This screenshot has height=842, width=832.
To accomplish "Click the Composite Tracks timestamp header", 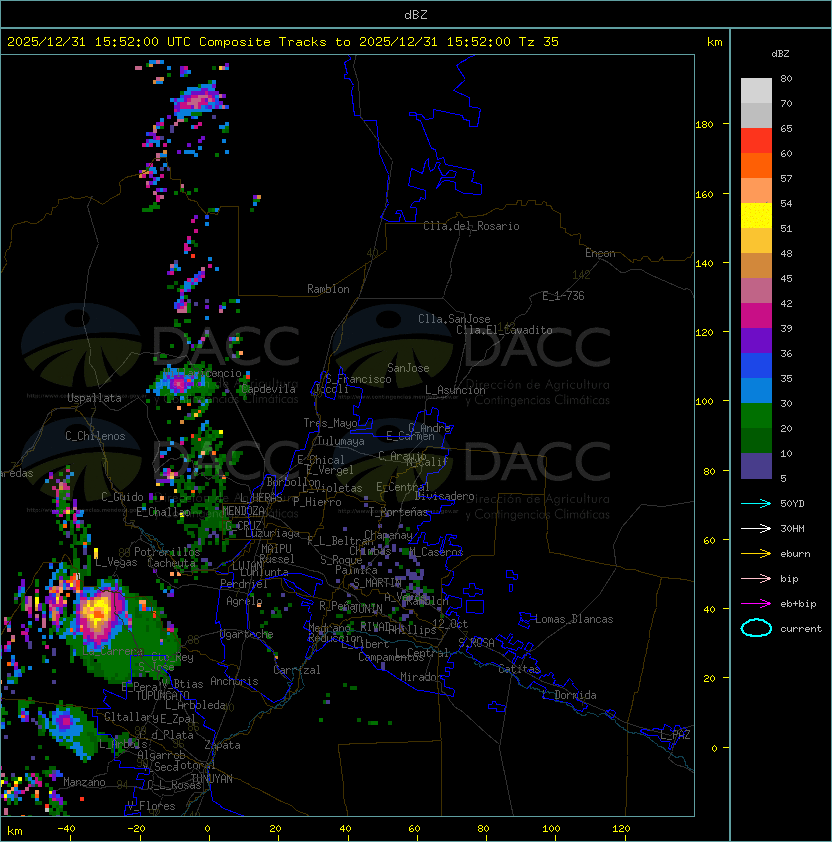I will 283,42.
